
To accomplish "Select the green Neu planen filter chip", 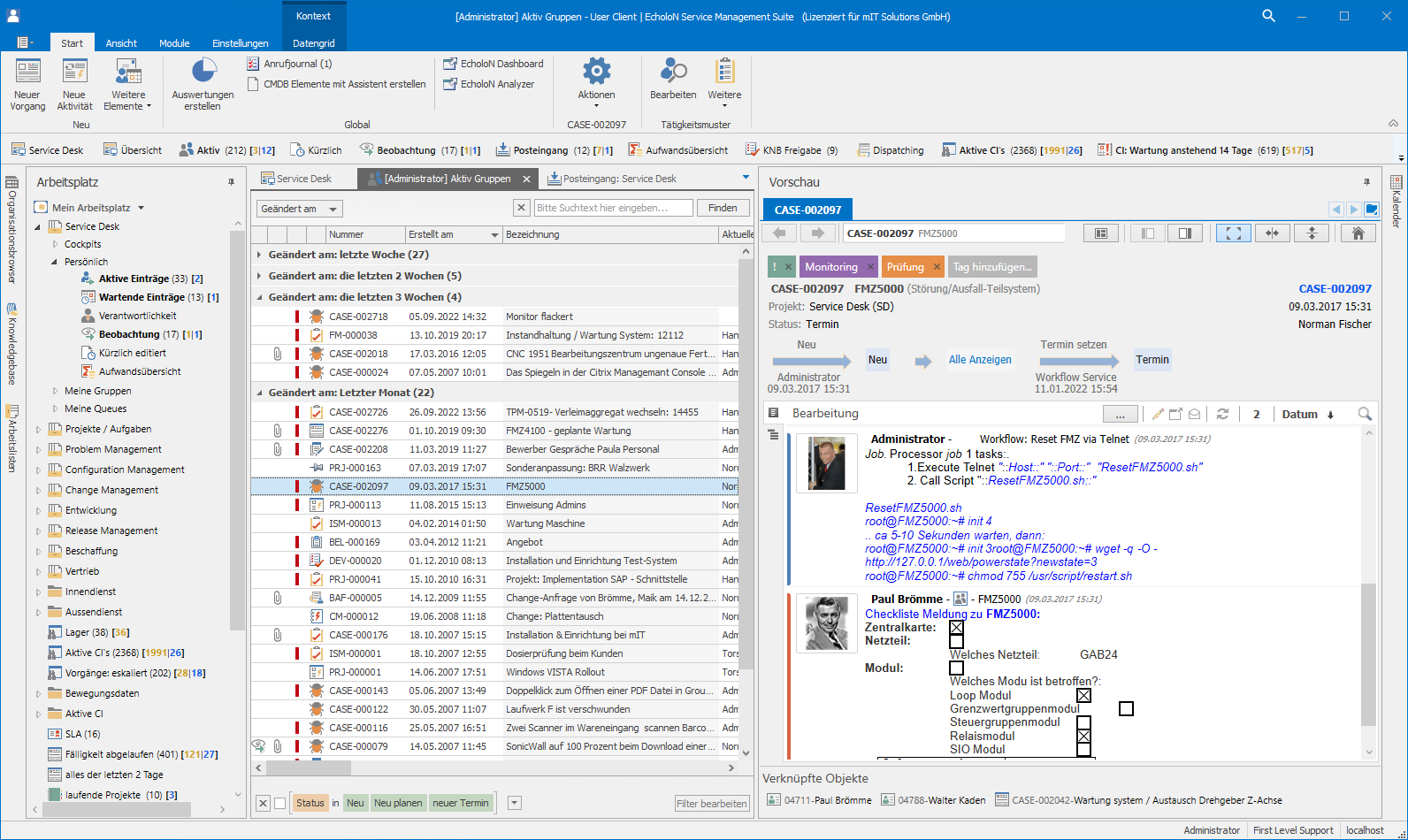I will tap(398, 803).
